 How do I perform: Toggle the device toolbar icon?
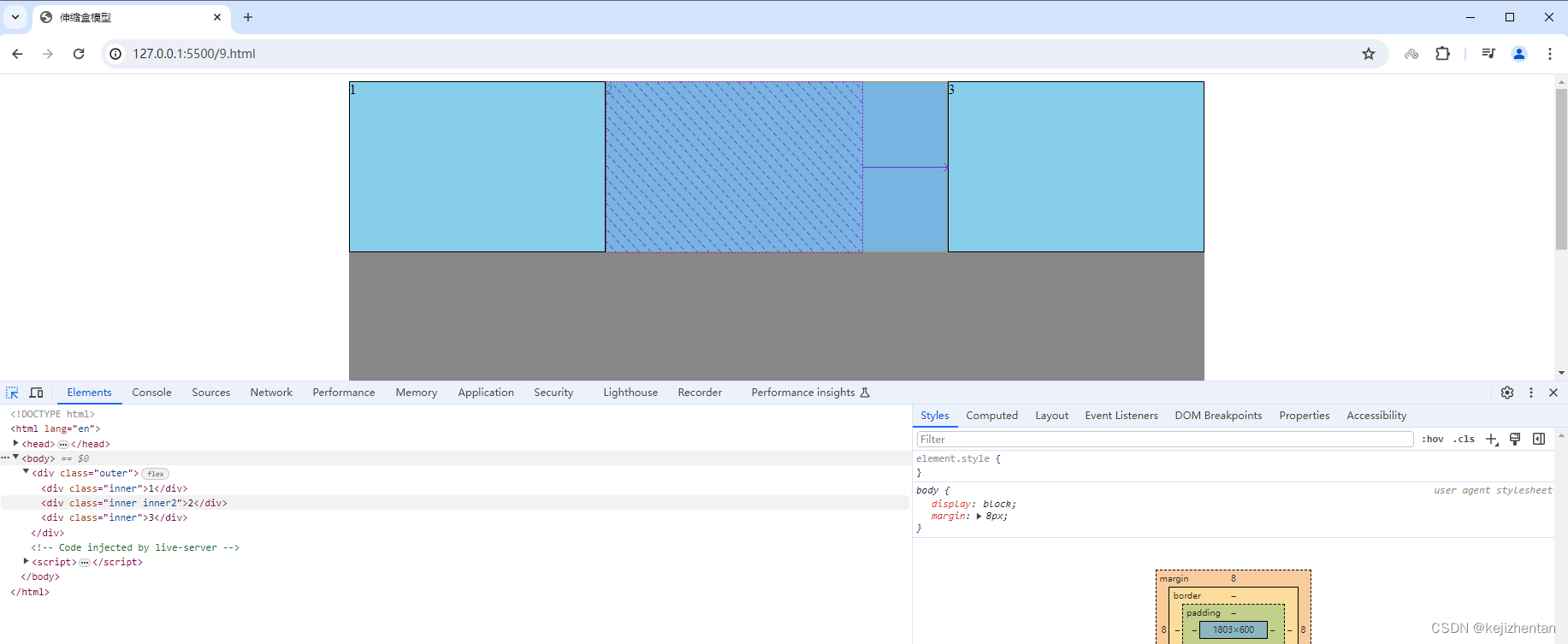pos(36,393)
